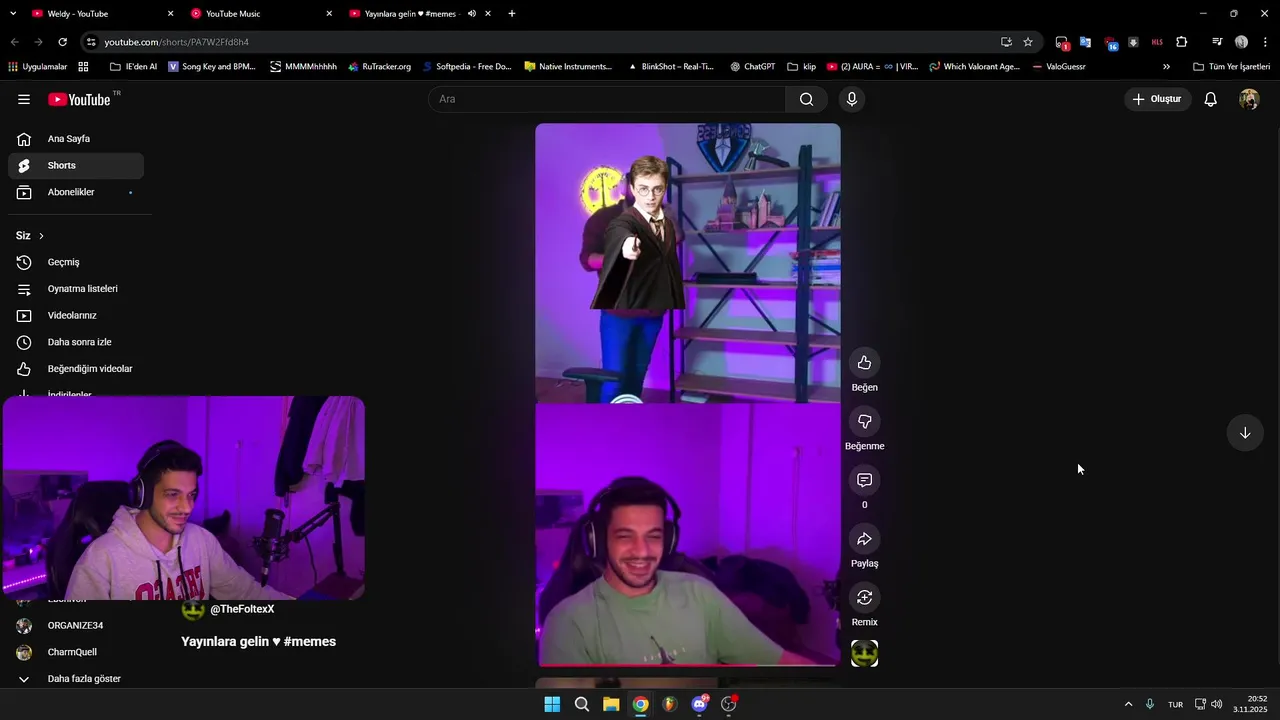Open the Remix option for this short
The height and width of the screenshot is (720, 1280).
tap(864, 598)
